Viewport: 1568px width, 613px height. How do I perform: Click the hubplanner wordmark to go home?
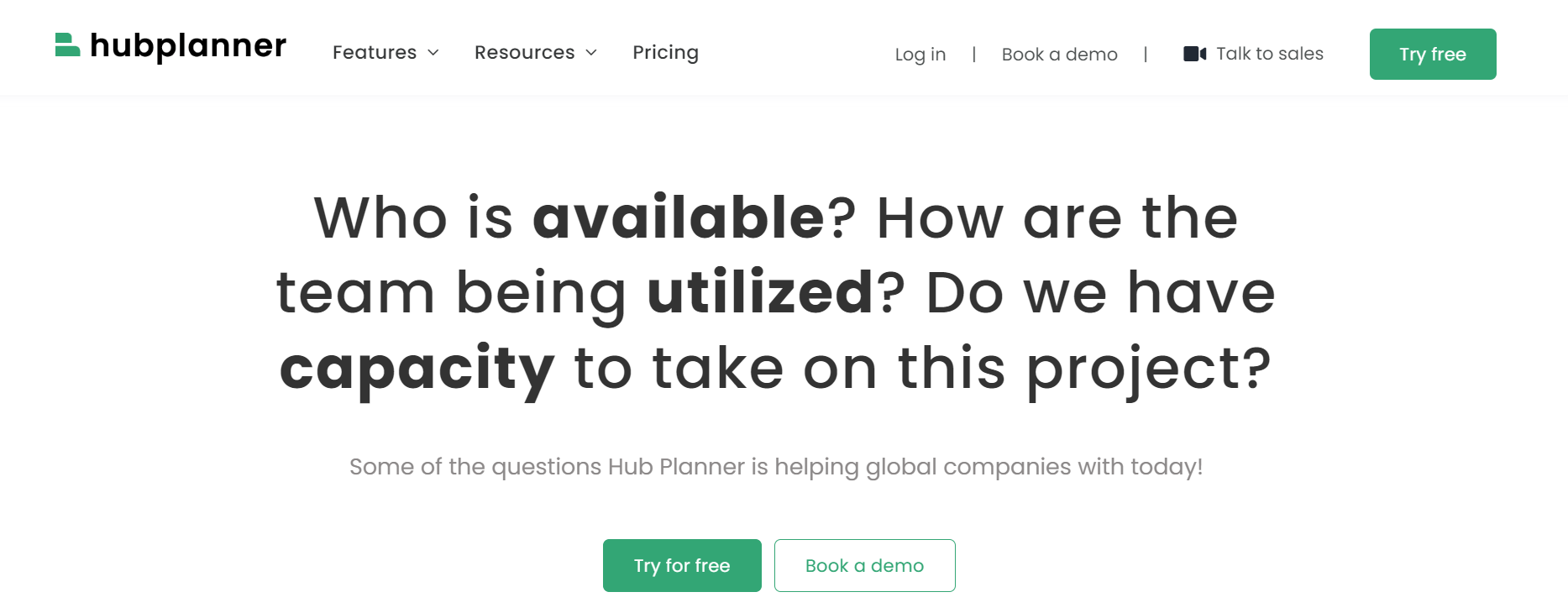click(x=186, y=45)
